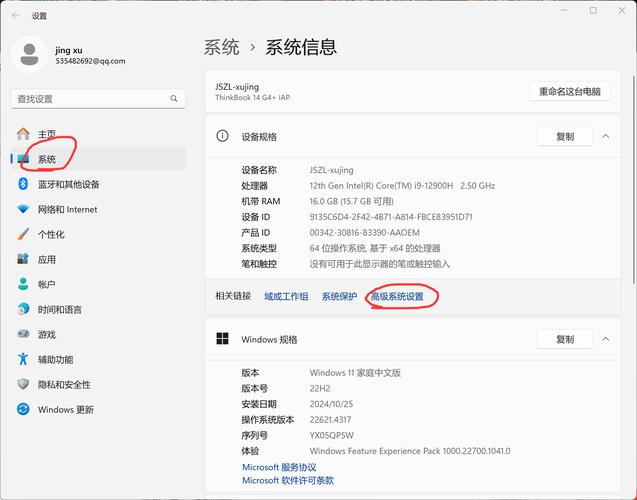
Task: Maximize the Settings window
Action: (x=593, y=11)
